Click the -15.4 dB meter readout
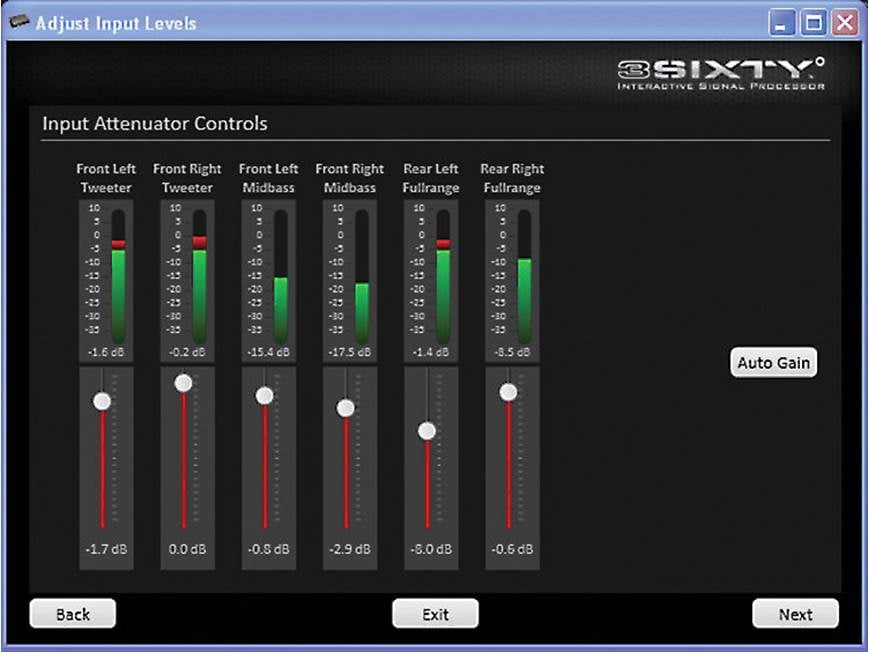The image size is (869, 652). pyautogui.click(x=268, y=352)
